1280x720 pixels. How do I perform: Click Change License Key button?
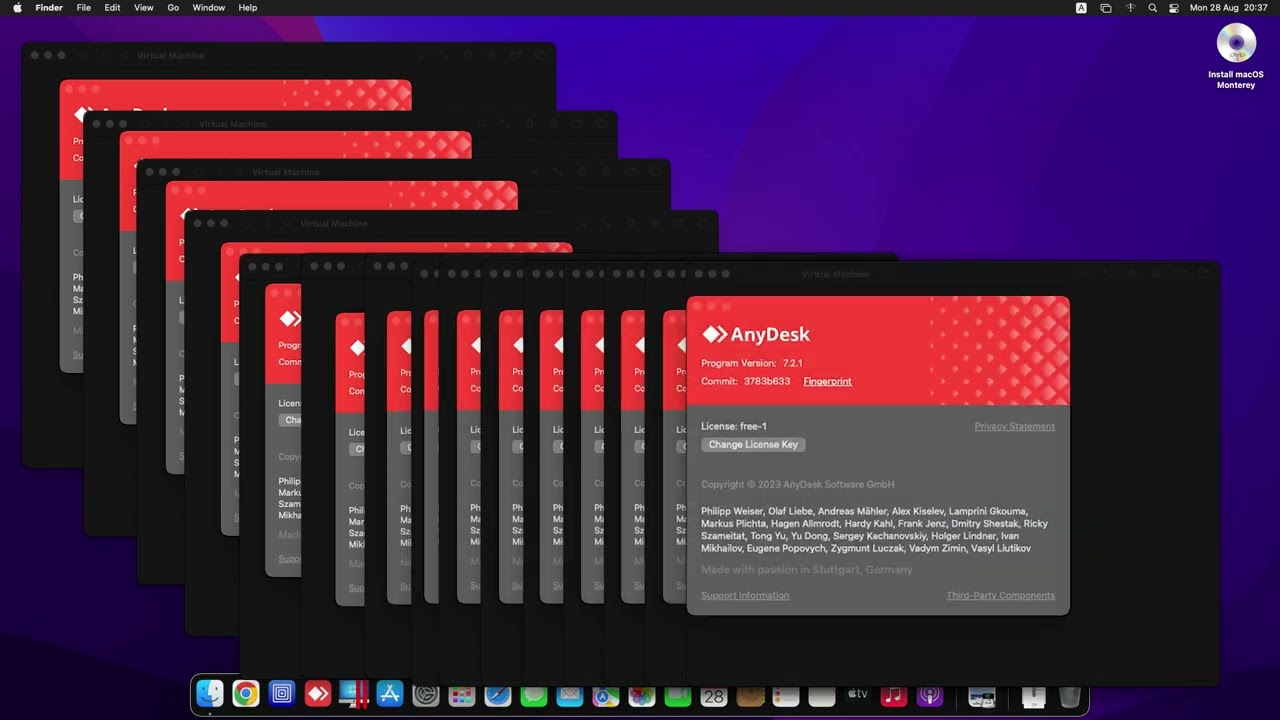[x=753, y=445]
